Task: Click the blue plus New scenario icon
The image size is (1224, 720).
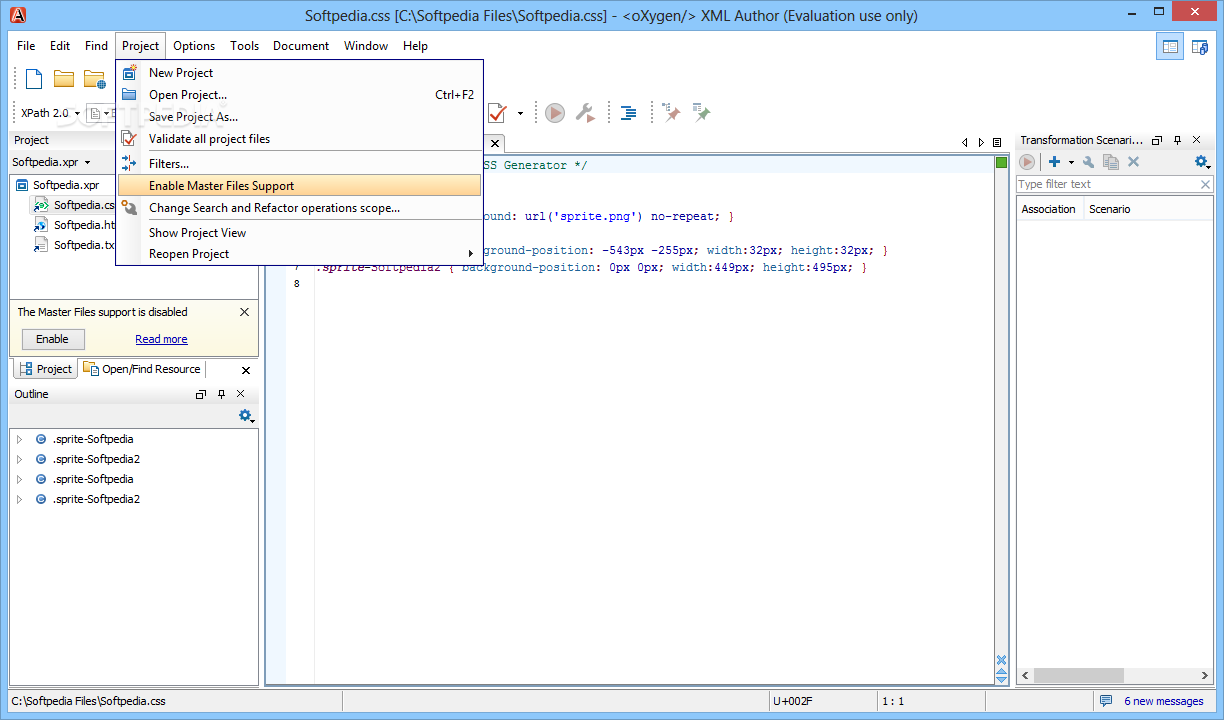Action: pos(1054,162)
